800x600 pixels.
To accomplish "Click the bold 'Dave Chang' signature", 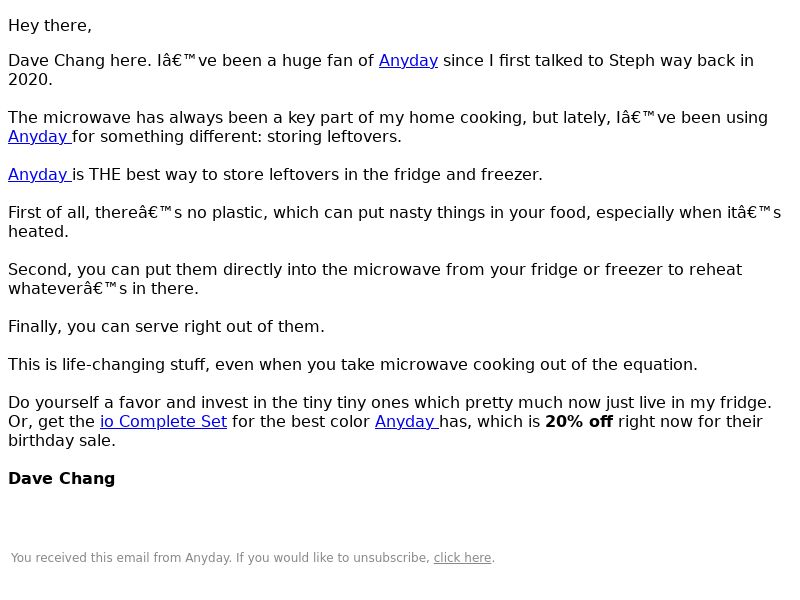I will click(62, 479).
